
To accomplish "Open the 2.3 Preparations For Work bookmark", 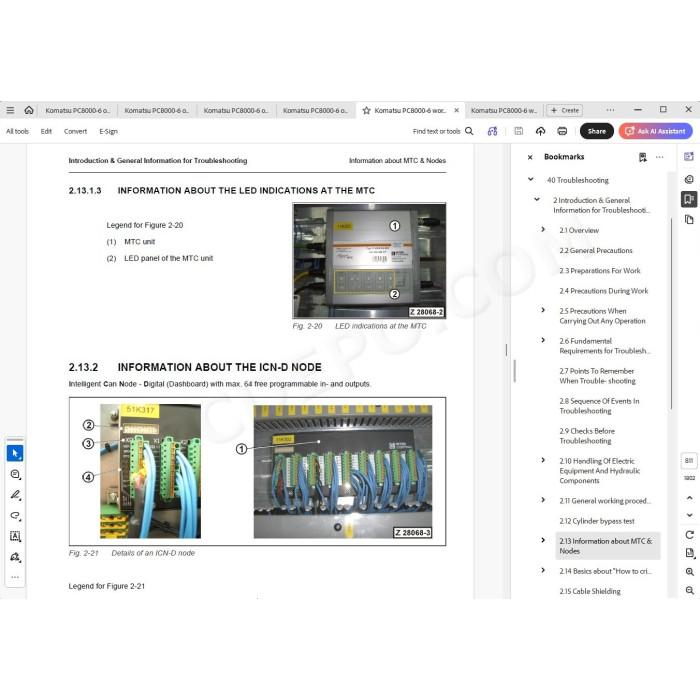I will click(x=600, y=271).
